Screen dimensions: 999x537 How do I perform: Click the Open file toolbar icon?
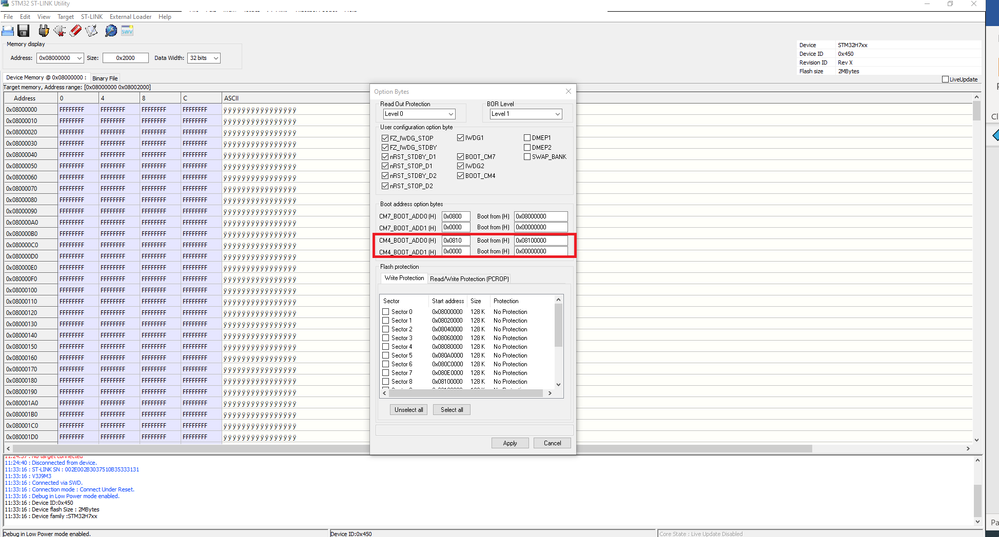point(8,31)
